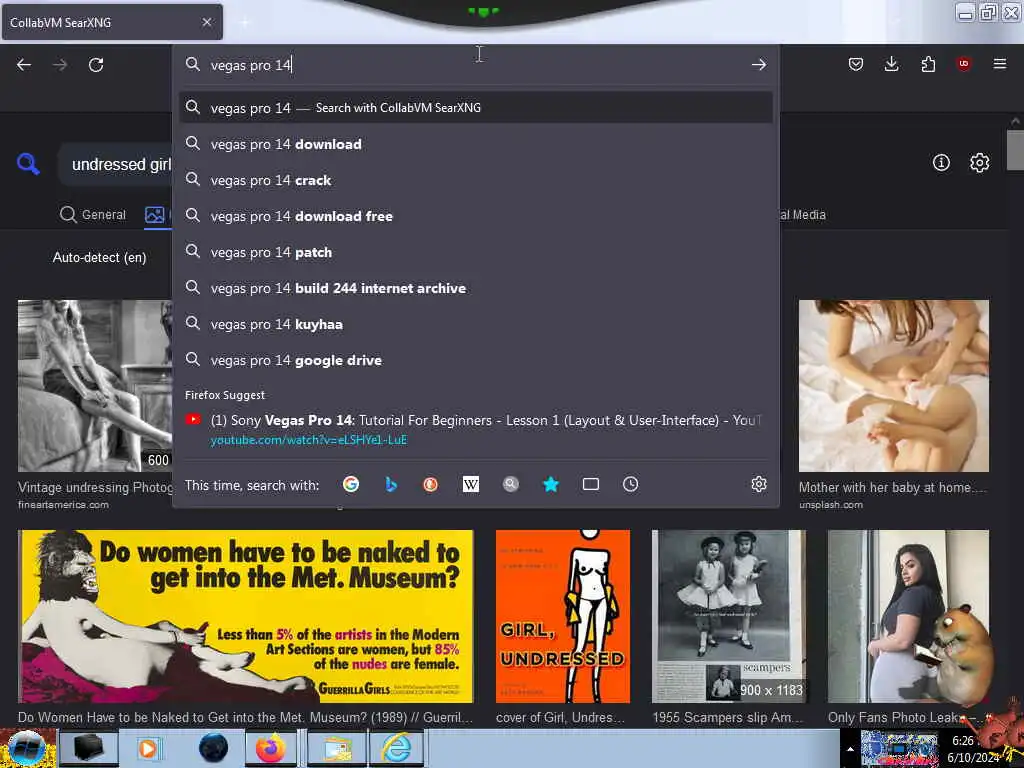
Task: Open the Pocket save icon
Action: pos(856,64)
